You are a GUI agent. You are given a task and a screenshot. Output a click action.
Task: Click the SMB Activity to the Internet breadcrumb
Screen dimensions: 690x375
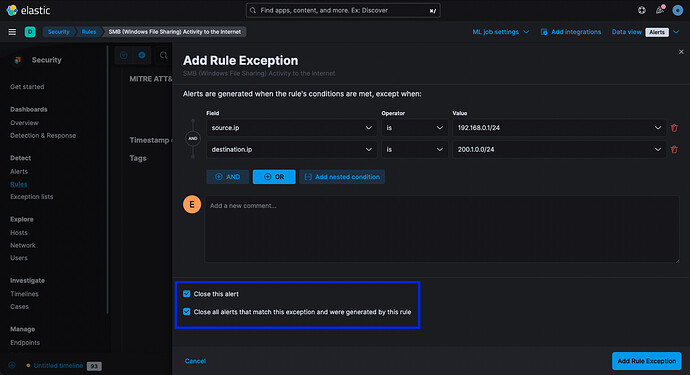coord(175,32)
